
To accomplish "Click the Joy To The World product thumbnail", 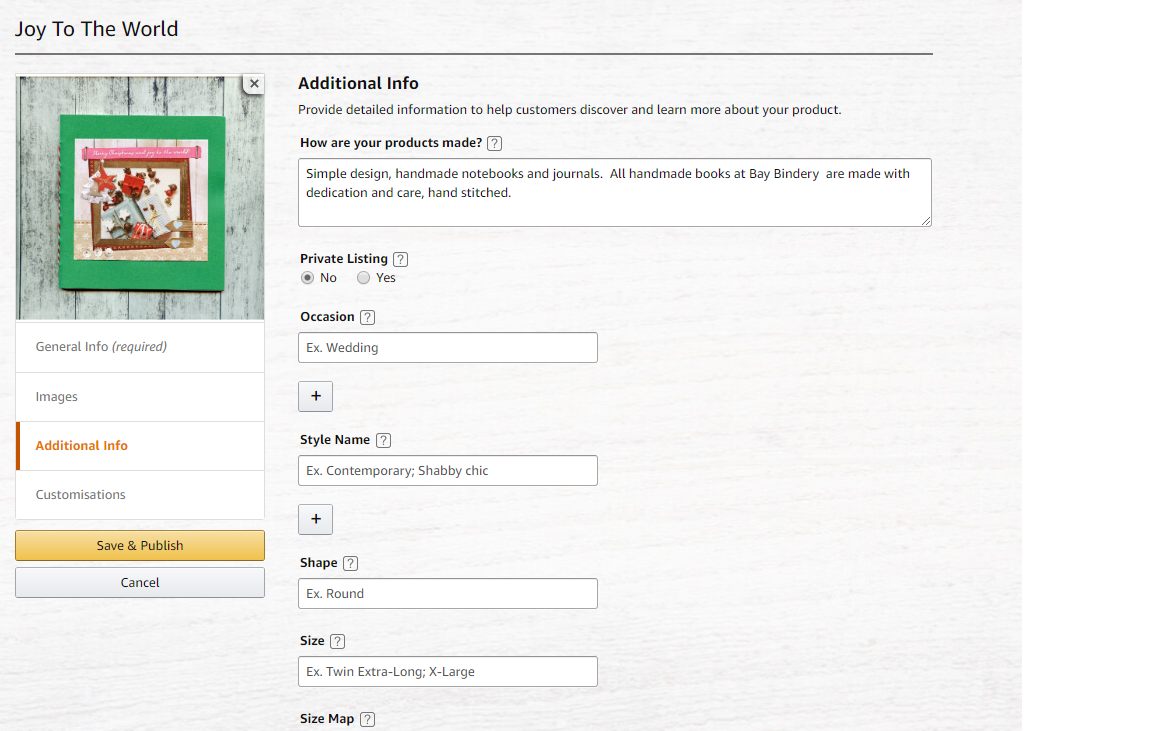I will (140, 198).
